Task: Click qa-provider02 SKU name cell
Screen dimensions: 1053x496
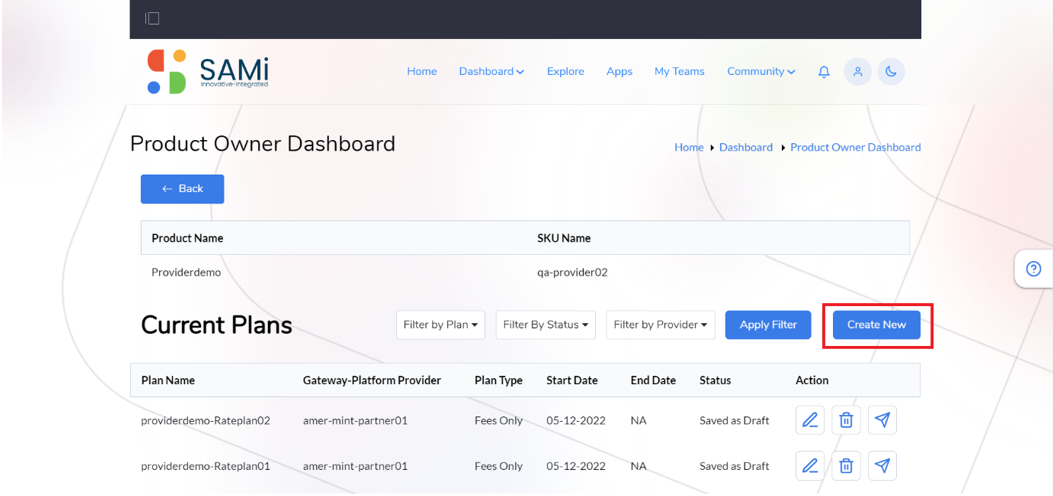Action: click(x=572, y=273)
